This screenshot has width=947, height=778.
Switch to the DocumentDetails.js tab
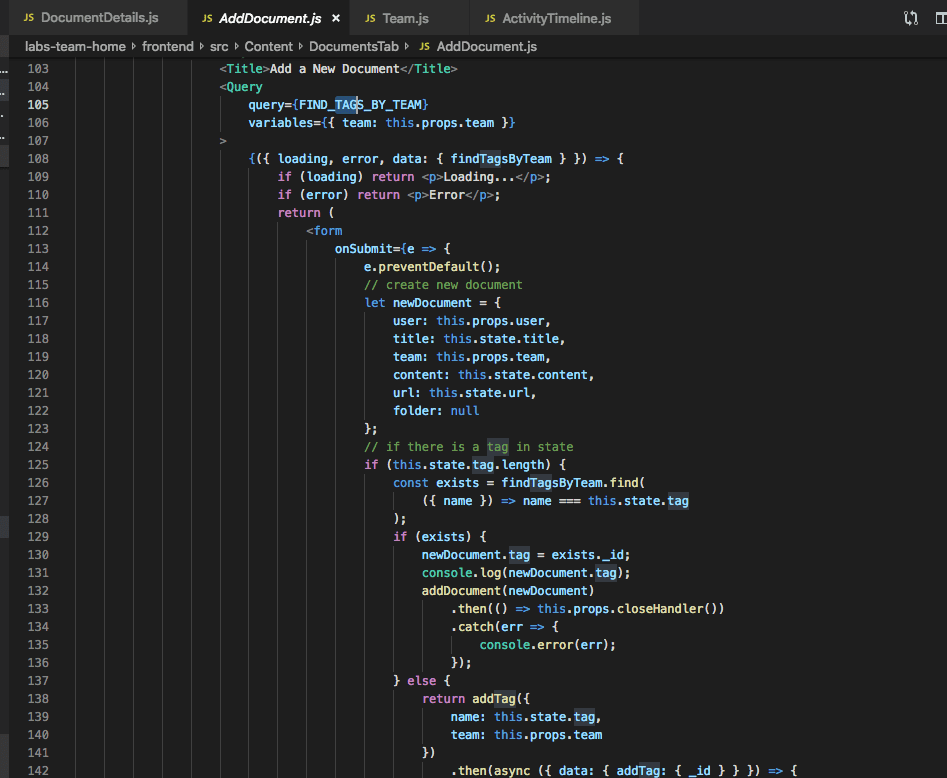(98, 19)
